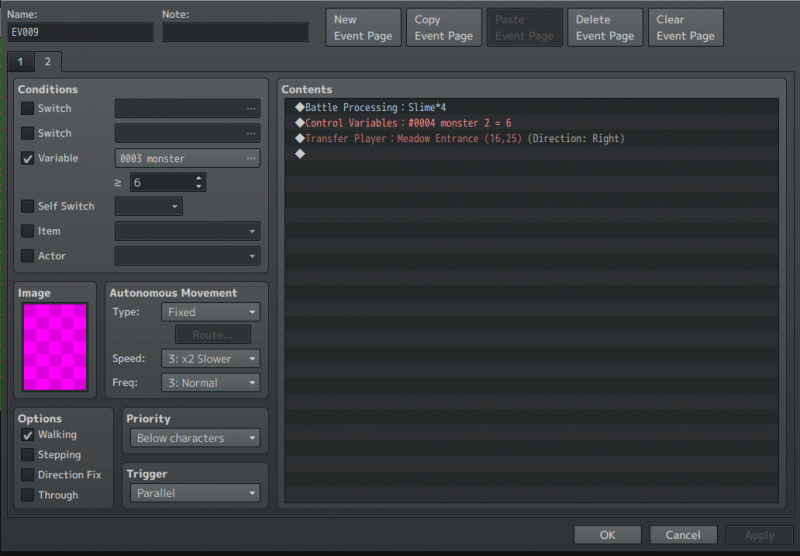Uncheck the Variable condition checkbox
Screen dimensions: 800x556
tap(28, 158)
